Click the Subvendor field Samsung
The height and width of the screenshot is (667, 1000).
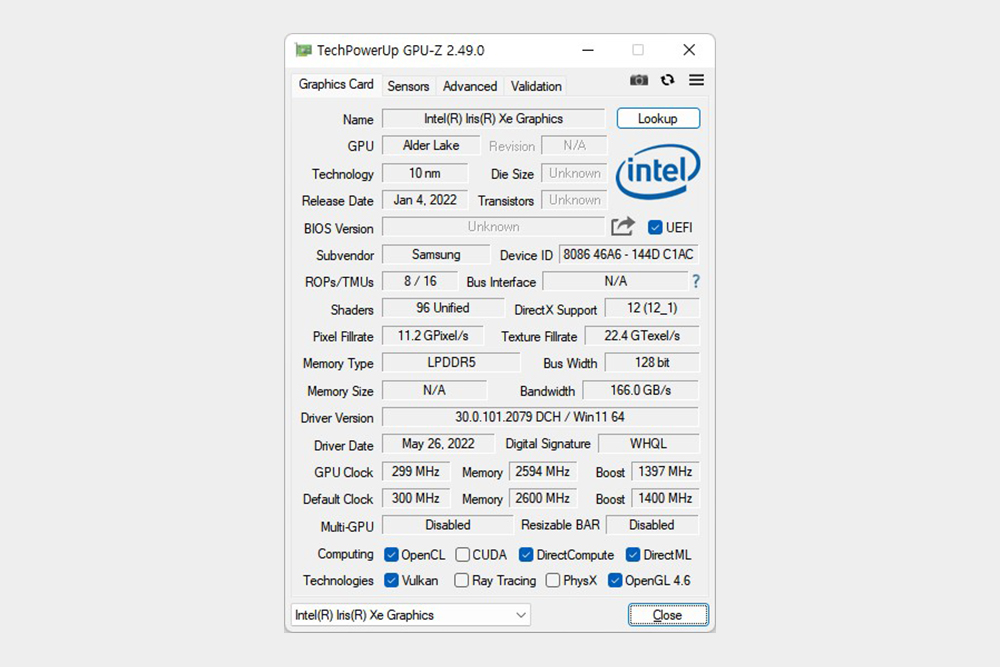coord(436,254)
